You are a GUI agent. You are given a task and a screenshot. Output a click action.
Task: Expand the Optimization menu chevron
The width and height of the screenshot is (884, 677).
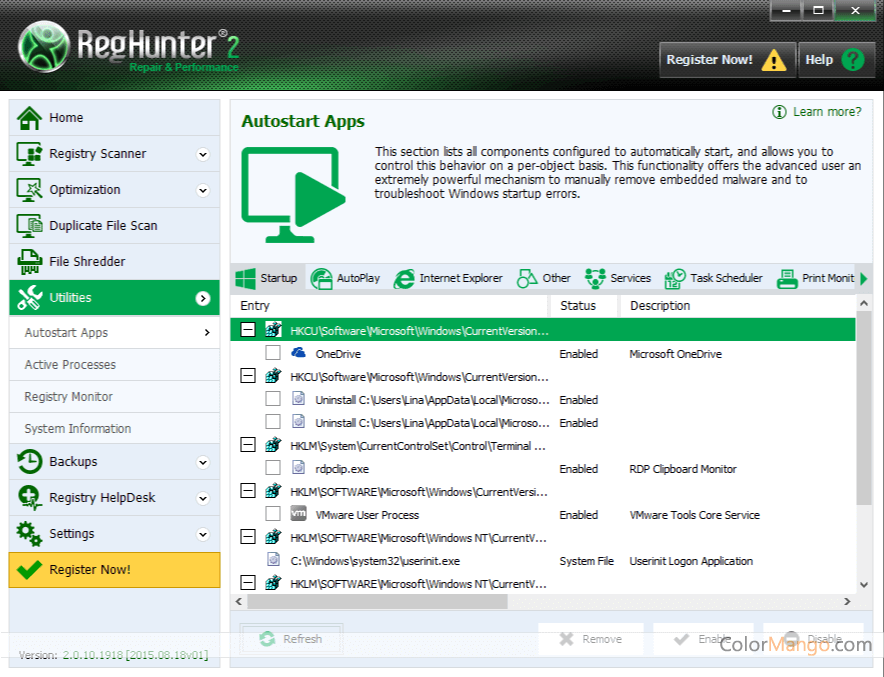(x=203, y=191)
